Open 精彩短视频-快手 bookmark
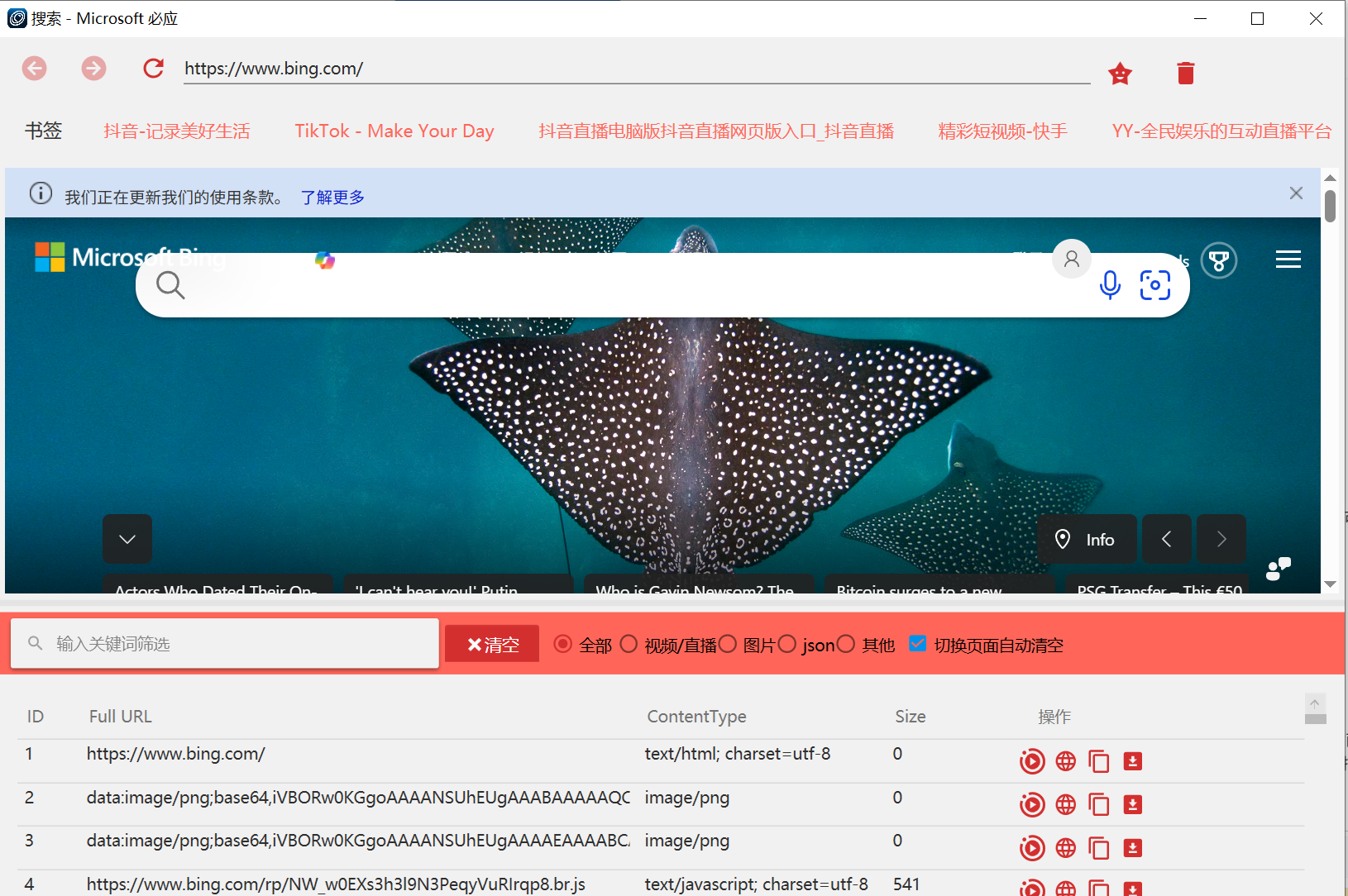Screen dimensions: 1348x896 (1002, 131)
